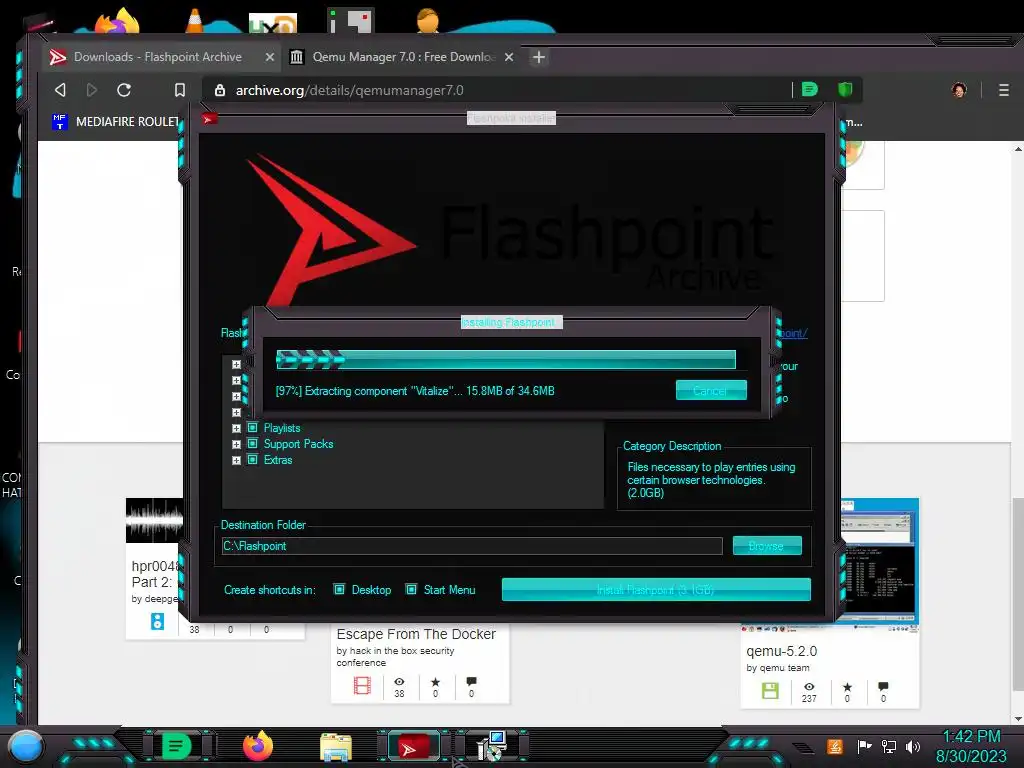Click the comment icon on Escape From The Docker
The image size is (1024, 768).
coord(472,682)
